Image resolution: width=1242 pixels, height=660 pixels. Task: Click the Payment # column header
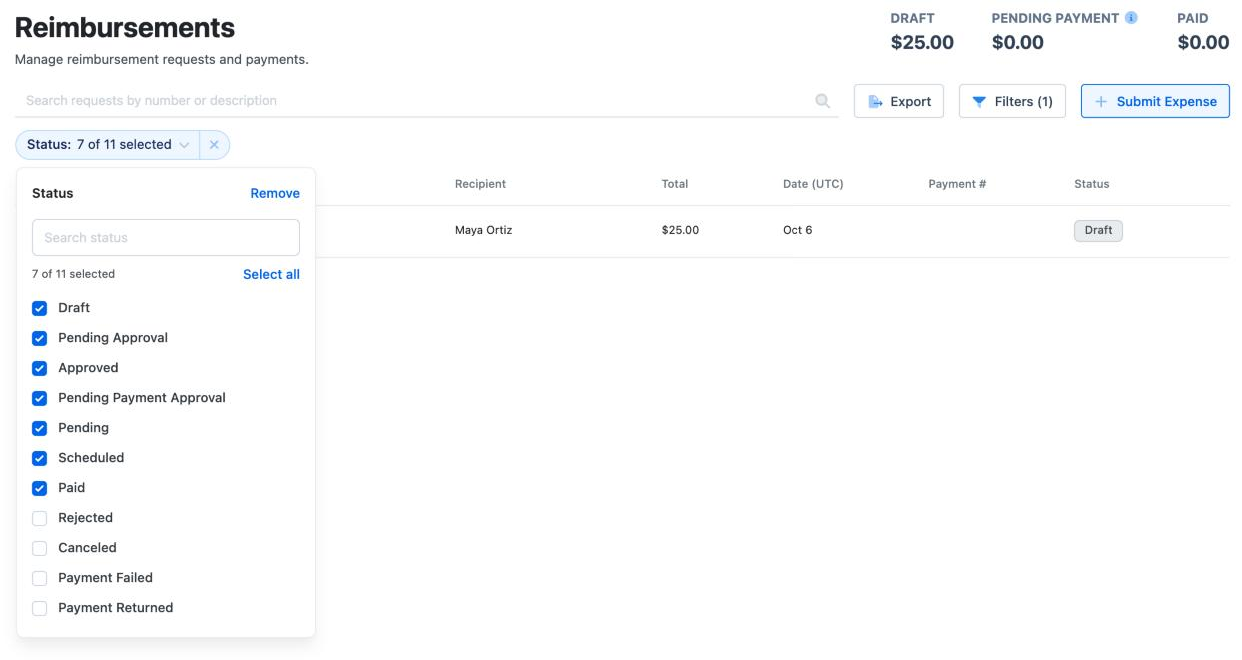point(957,184)
